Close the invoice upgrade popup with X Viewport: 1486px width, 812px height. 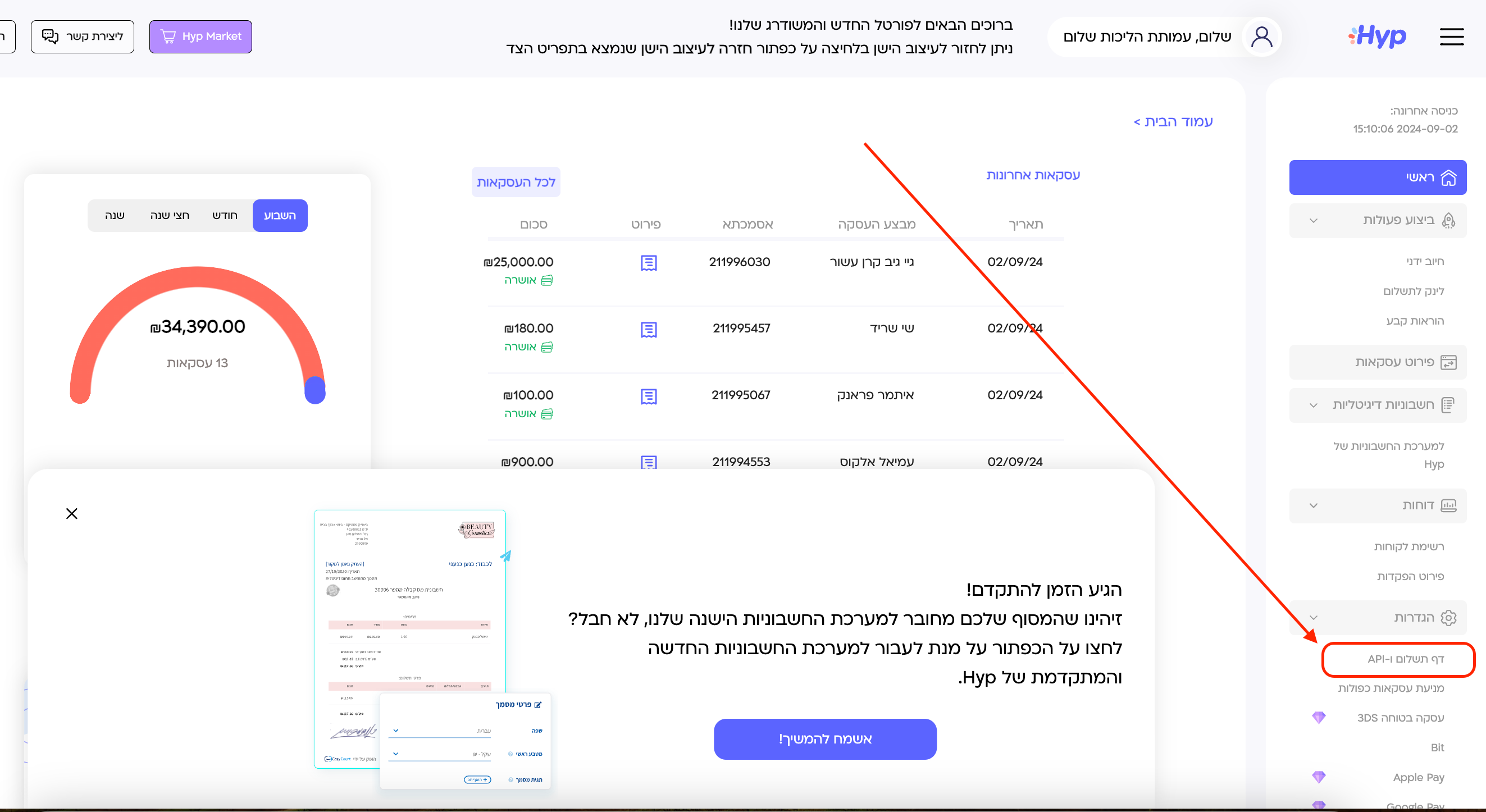pos(71,513)
